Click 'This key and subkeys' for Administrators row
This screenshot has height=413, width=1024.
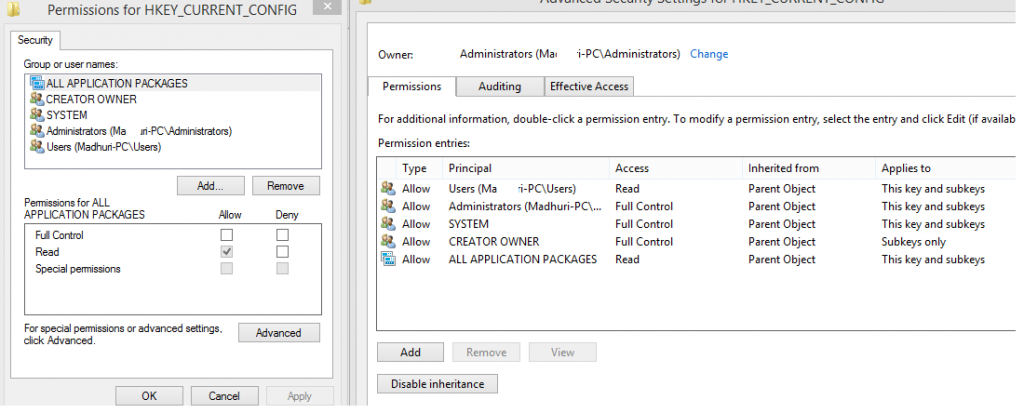[933, 206]
